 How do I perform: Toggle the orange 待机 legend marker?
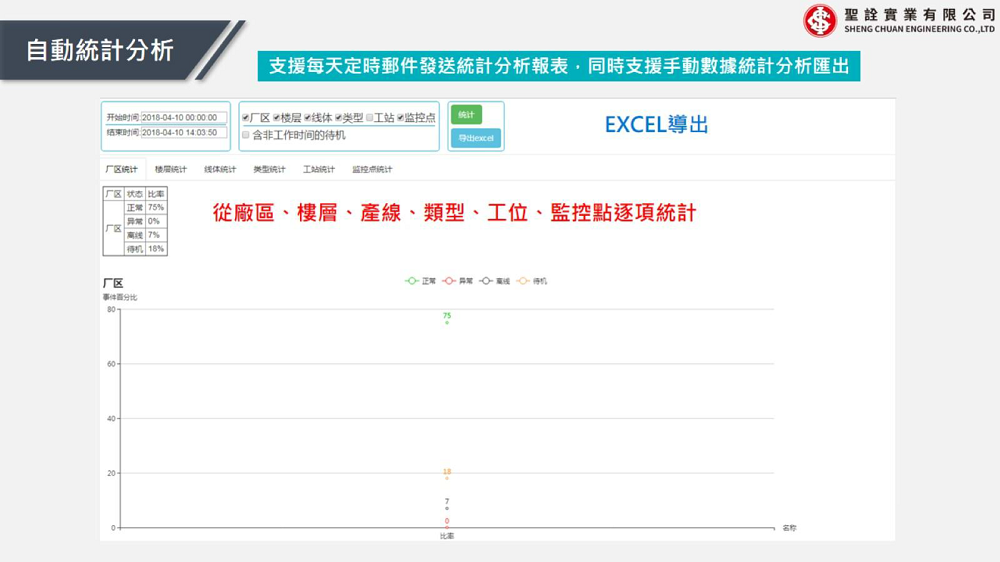[523, 281]
